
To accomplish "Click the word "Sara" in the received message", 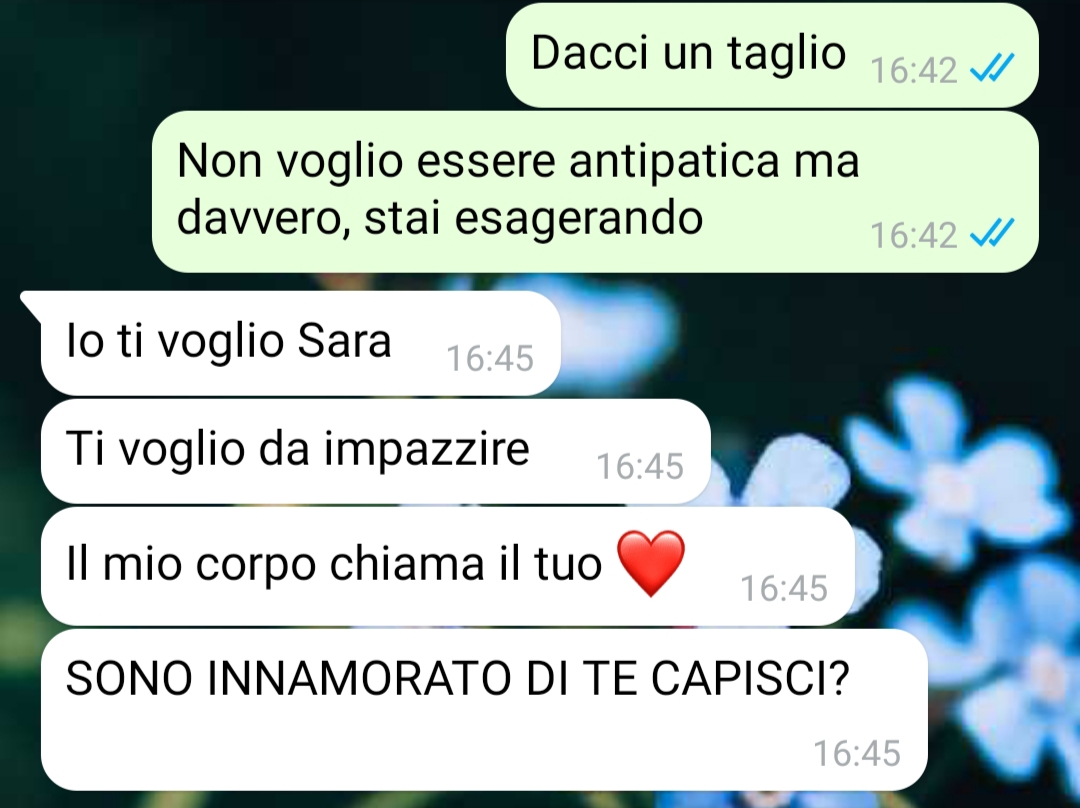I will pyautogui.click(x=344, y=341).
